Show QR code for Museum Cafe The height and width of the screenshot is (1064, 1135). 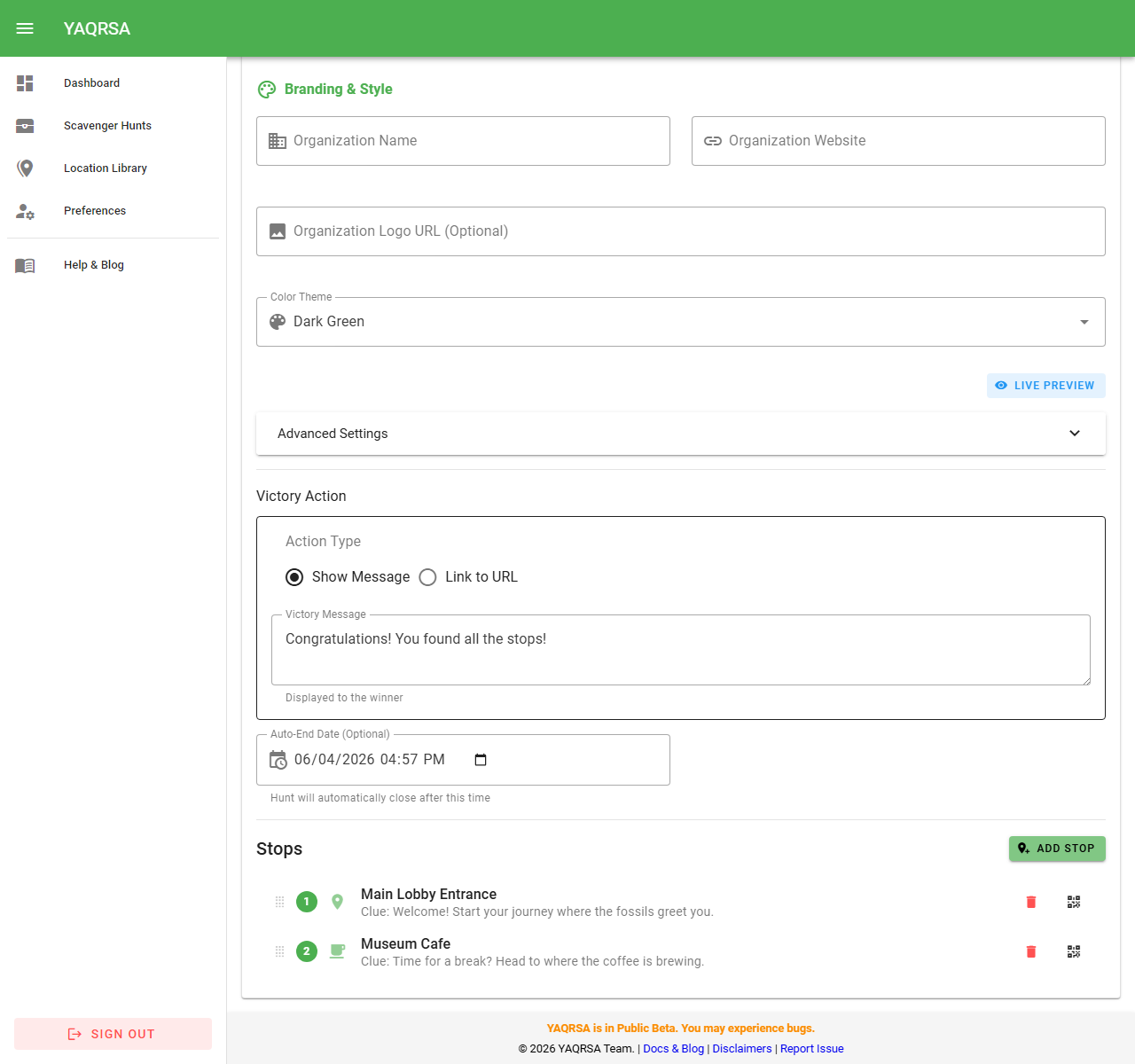point(1074,951)
